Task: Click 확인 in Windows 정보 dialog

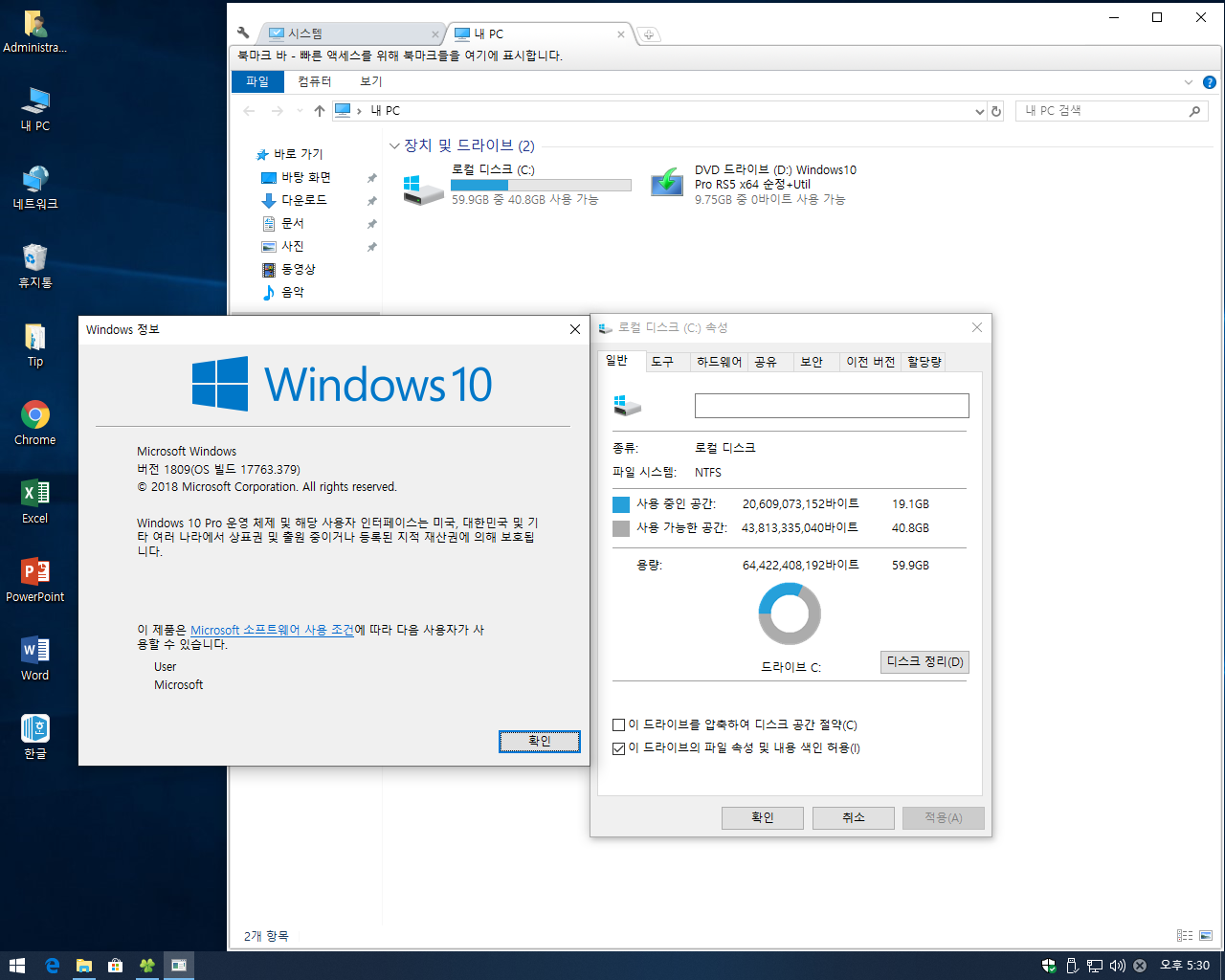Action: 540,742
